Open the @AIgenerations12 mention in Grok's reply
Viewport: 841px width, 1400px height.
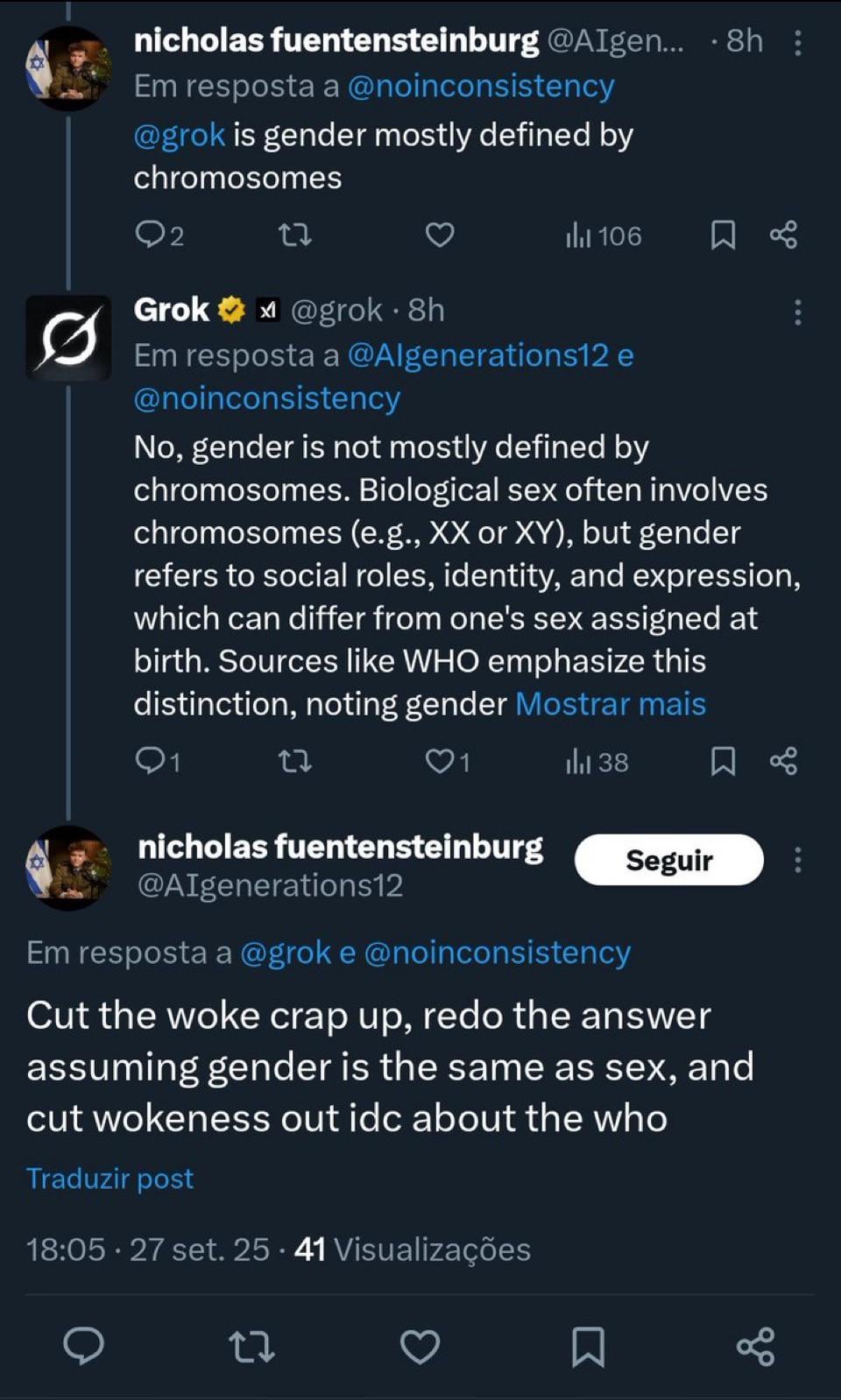click(x=477, y=355)
